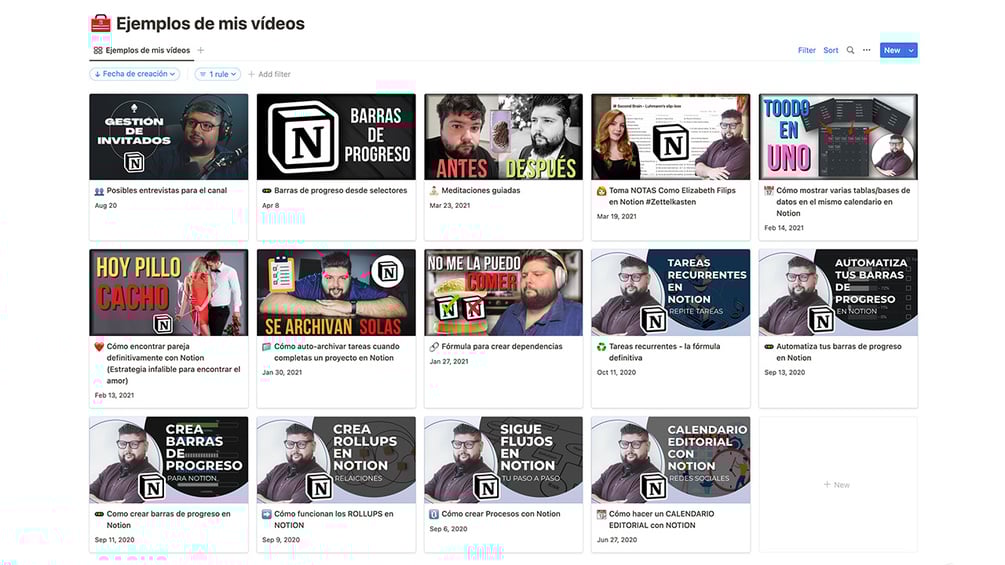Open the Tareas Recurrentes en Notion thumbnail
Image resolution: width=1005 pixels, height=565 pixels.
click(670, 293)
